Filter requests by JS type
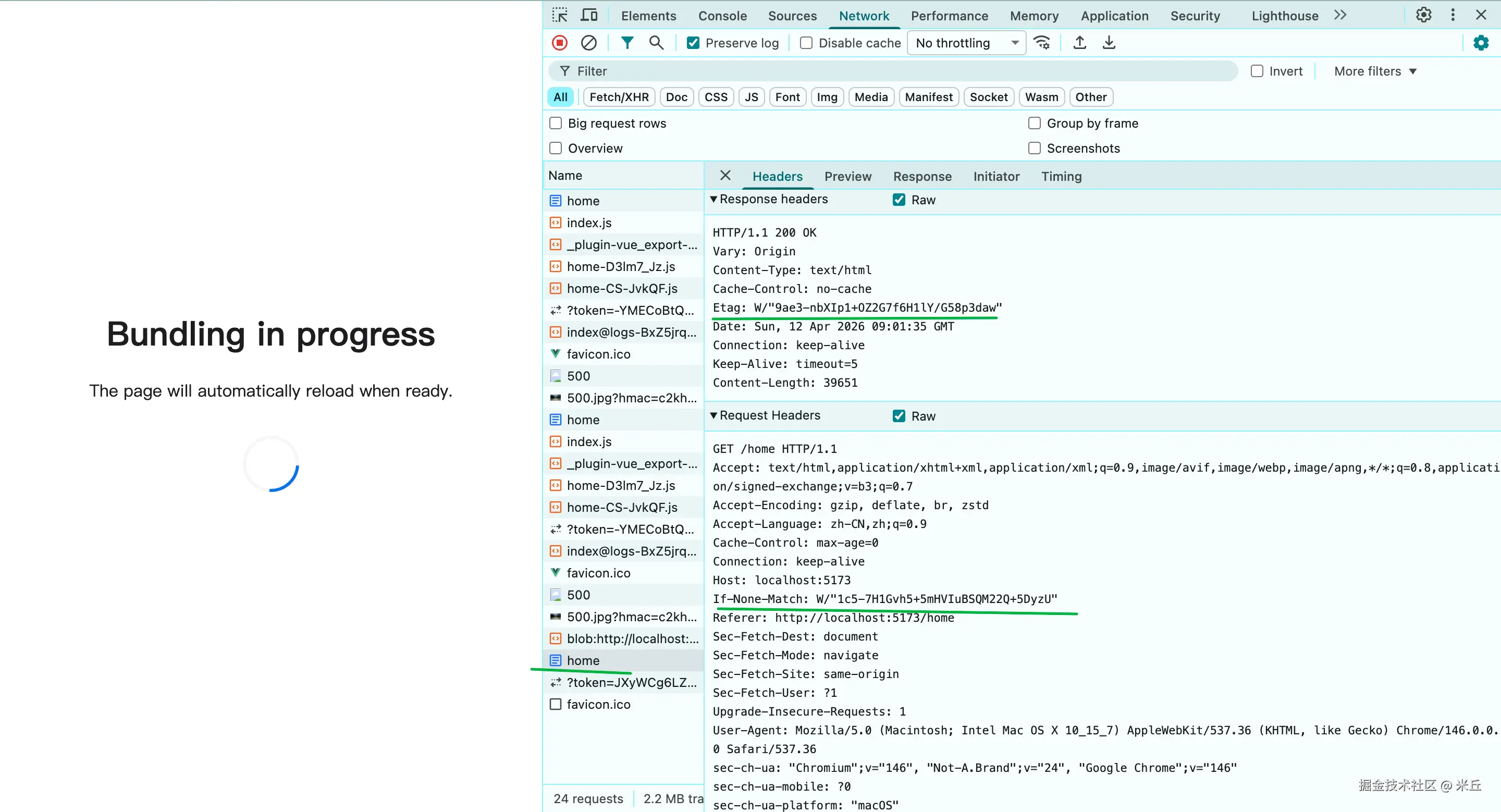Viewport: 1501px width, 812px height. (x=751, y=97)
